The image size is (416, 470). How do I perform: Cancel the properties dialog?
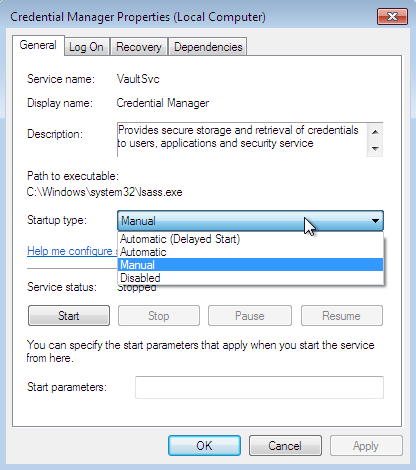tap(285, 446)
